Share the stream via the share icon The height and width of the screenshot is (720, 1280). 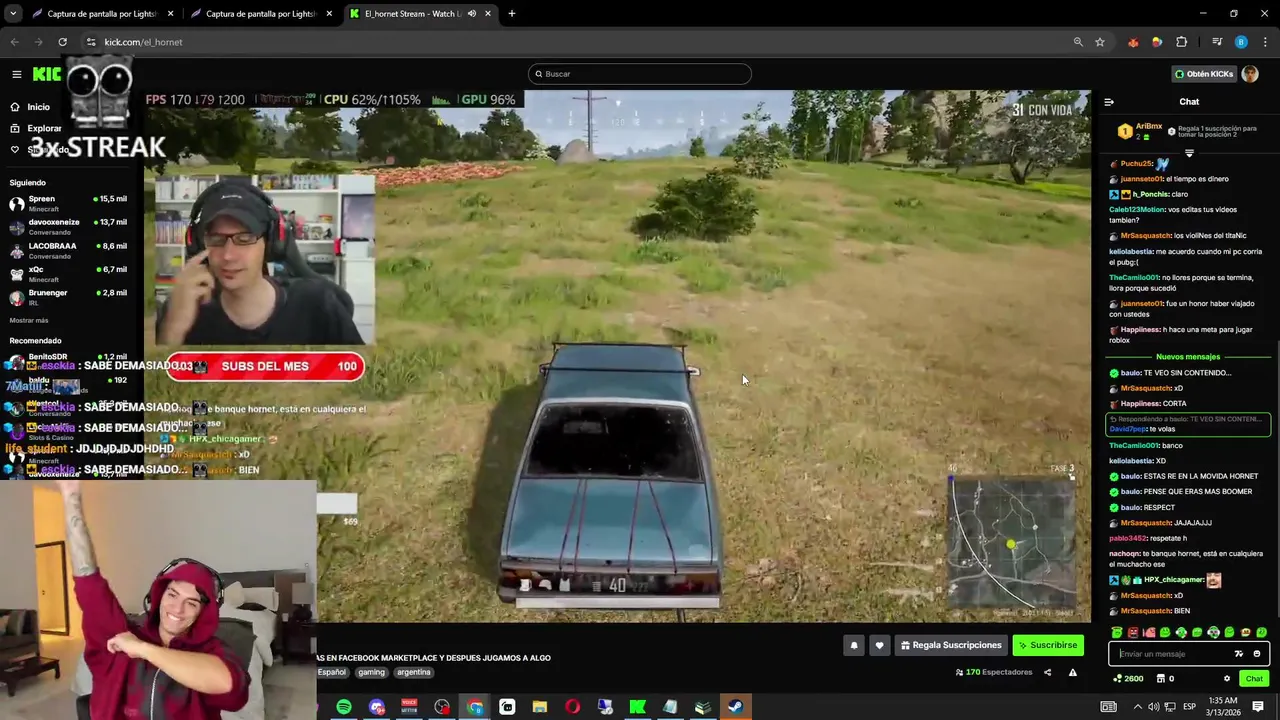[x=1047, y=672]
